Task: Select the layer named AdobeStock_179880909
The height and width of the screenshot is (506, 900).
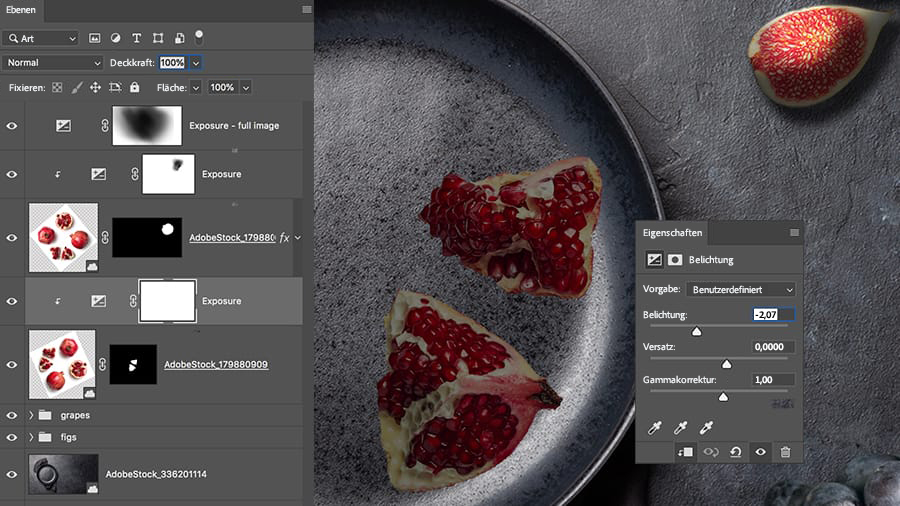Action: (216, 364)
